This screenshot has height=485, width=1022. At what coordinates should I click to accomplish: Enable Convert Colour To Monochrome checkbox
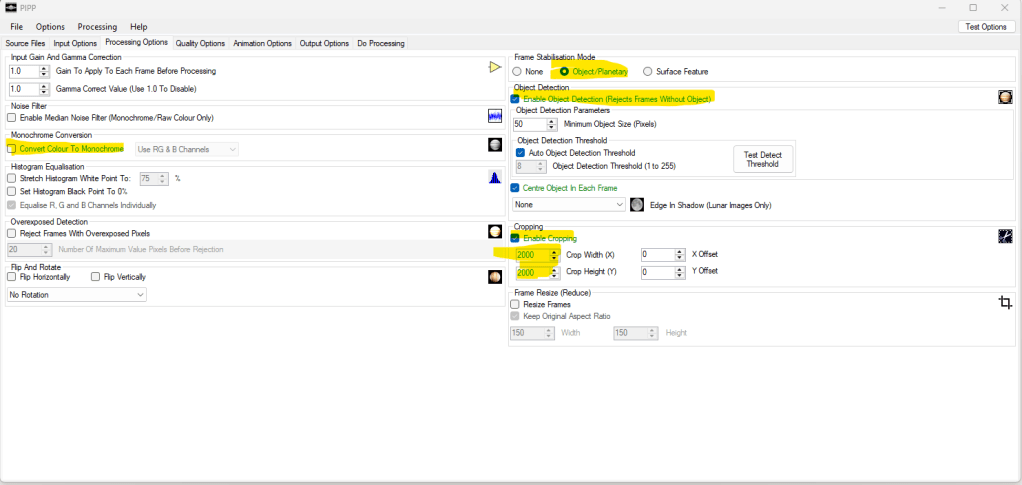[12, 149]
